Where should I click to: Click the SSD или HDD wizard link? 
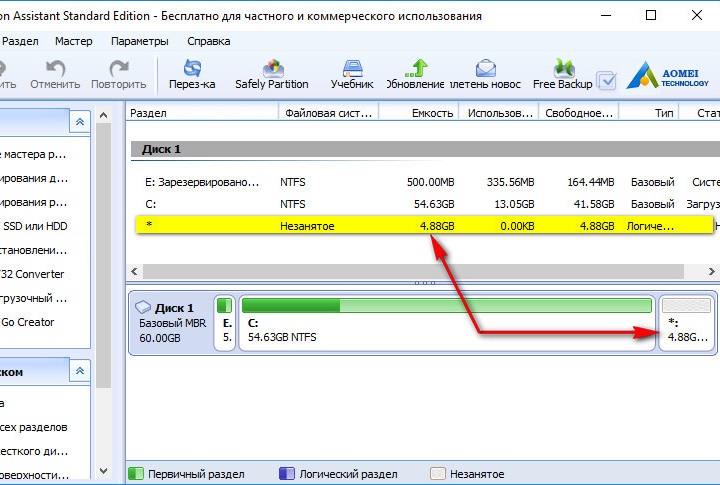(x=35, y=226)
